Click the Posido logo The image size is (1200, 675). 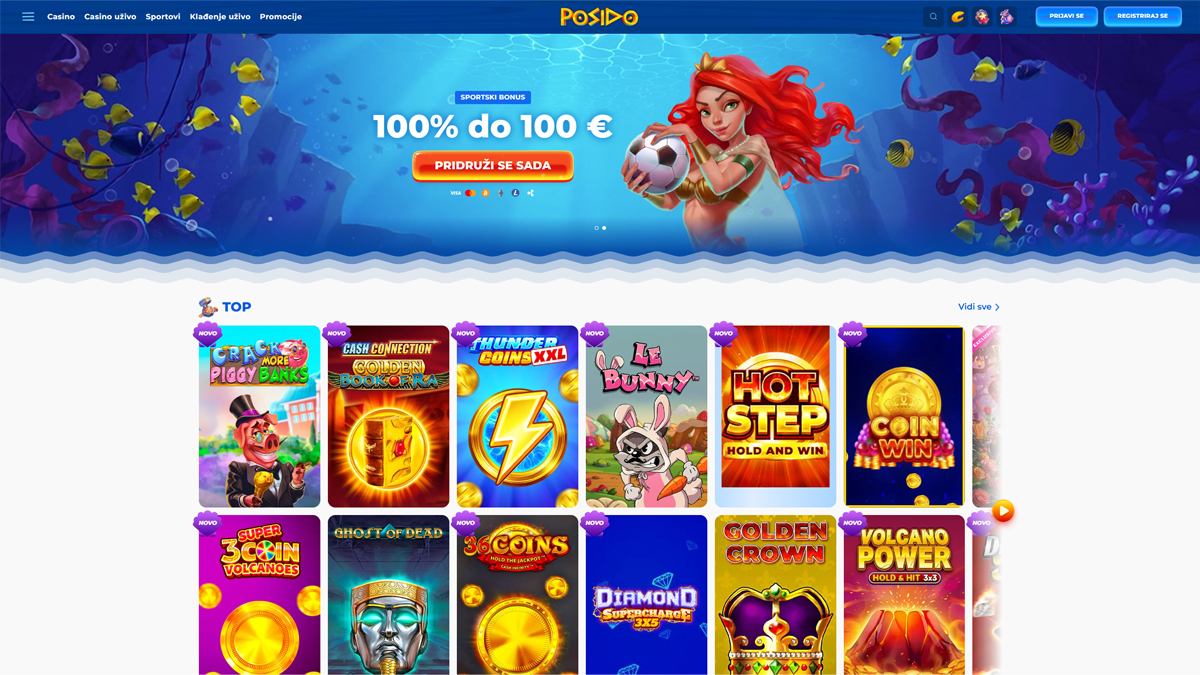coord(599,17)
